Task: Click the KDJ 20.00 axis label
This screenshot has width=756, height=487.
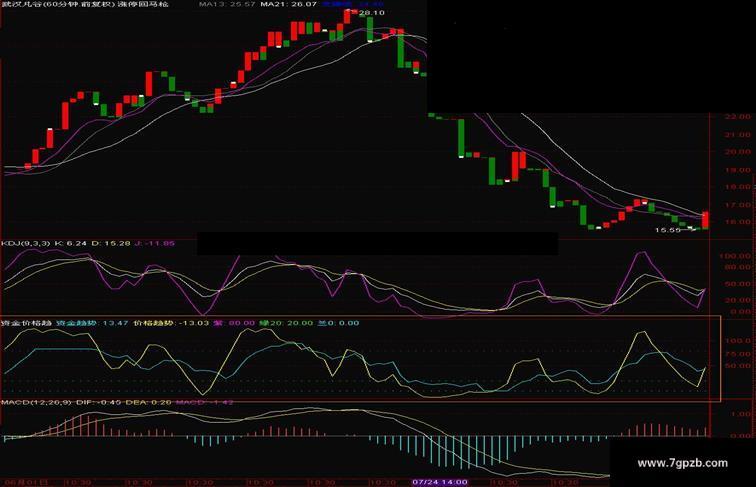Action: 738,300
